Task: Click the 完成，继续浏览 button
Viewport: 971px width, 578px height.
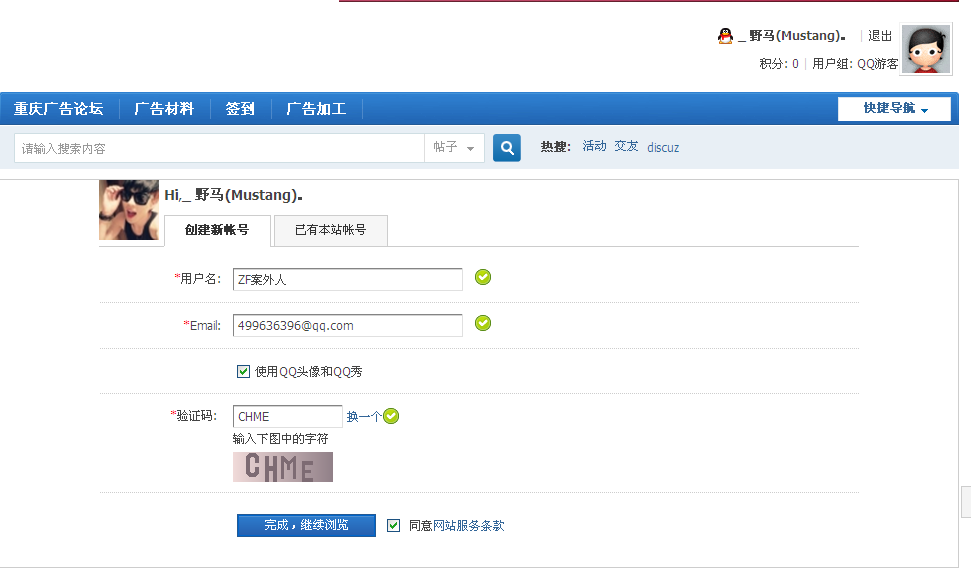Action: [307, 525]
